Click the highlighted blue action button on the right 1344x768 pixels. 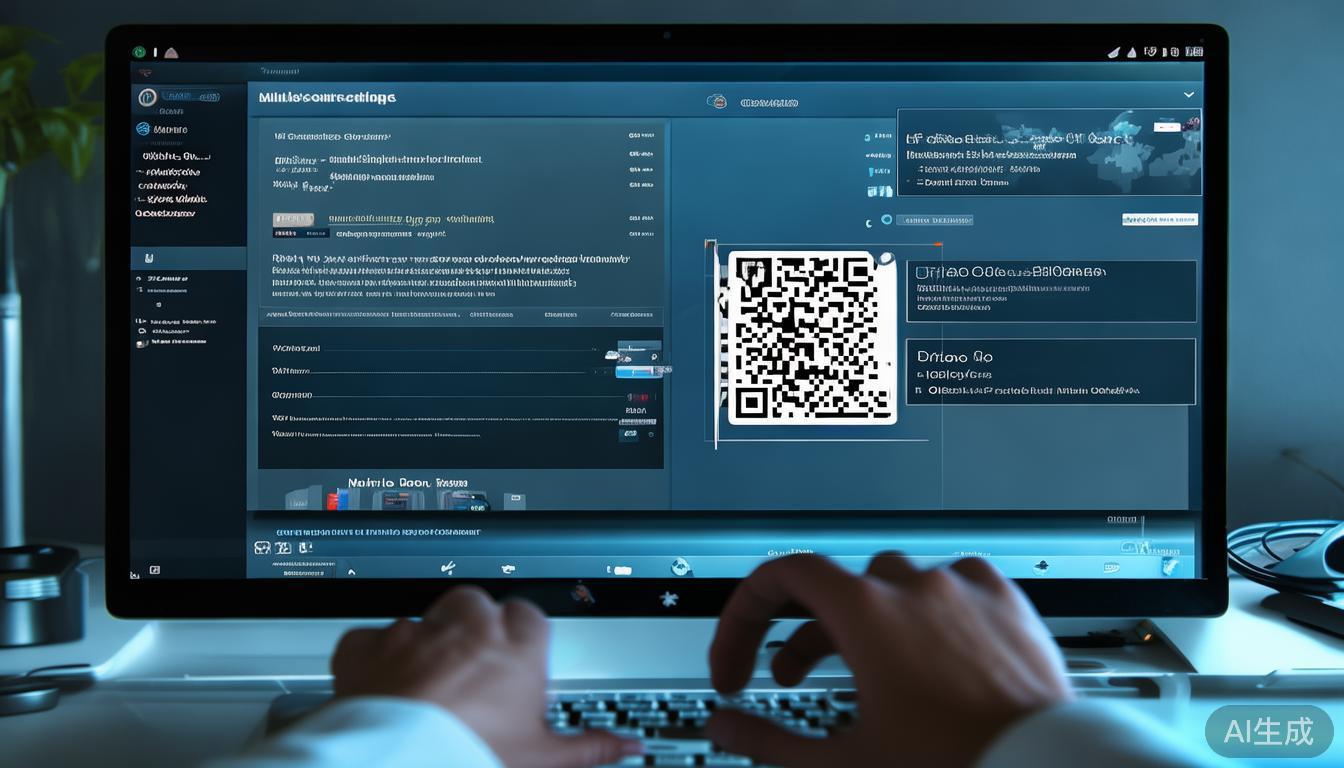coord(1159,219)
